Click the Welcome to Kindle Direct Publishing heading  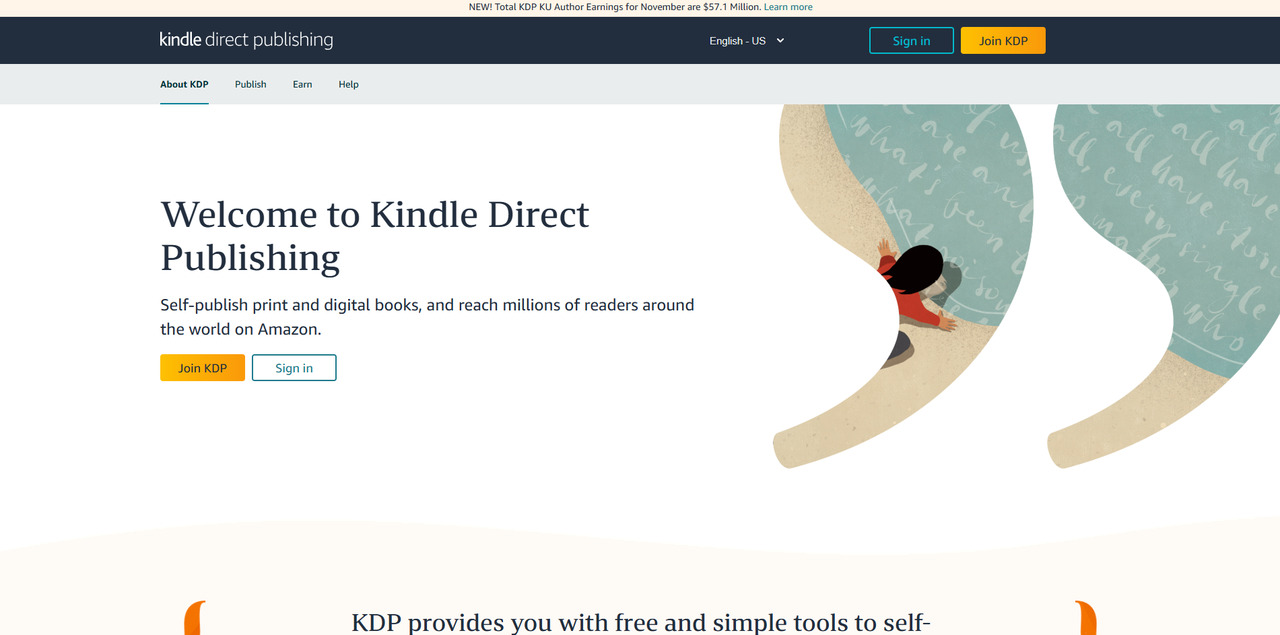[375, 236]
